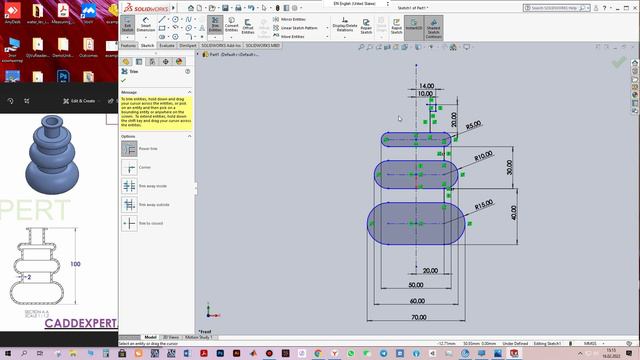
Task: Click the Repair Sketch tool
Action: 366,26
